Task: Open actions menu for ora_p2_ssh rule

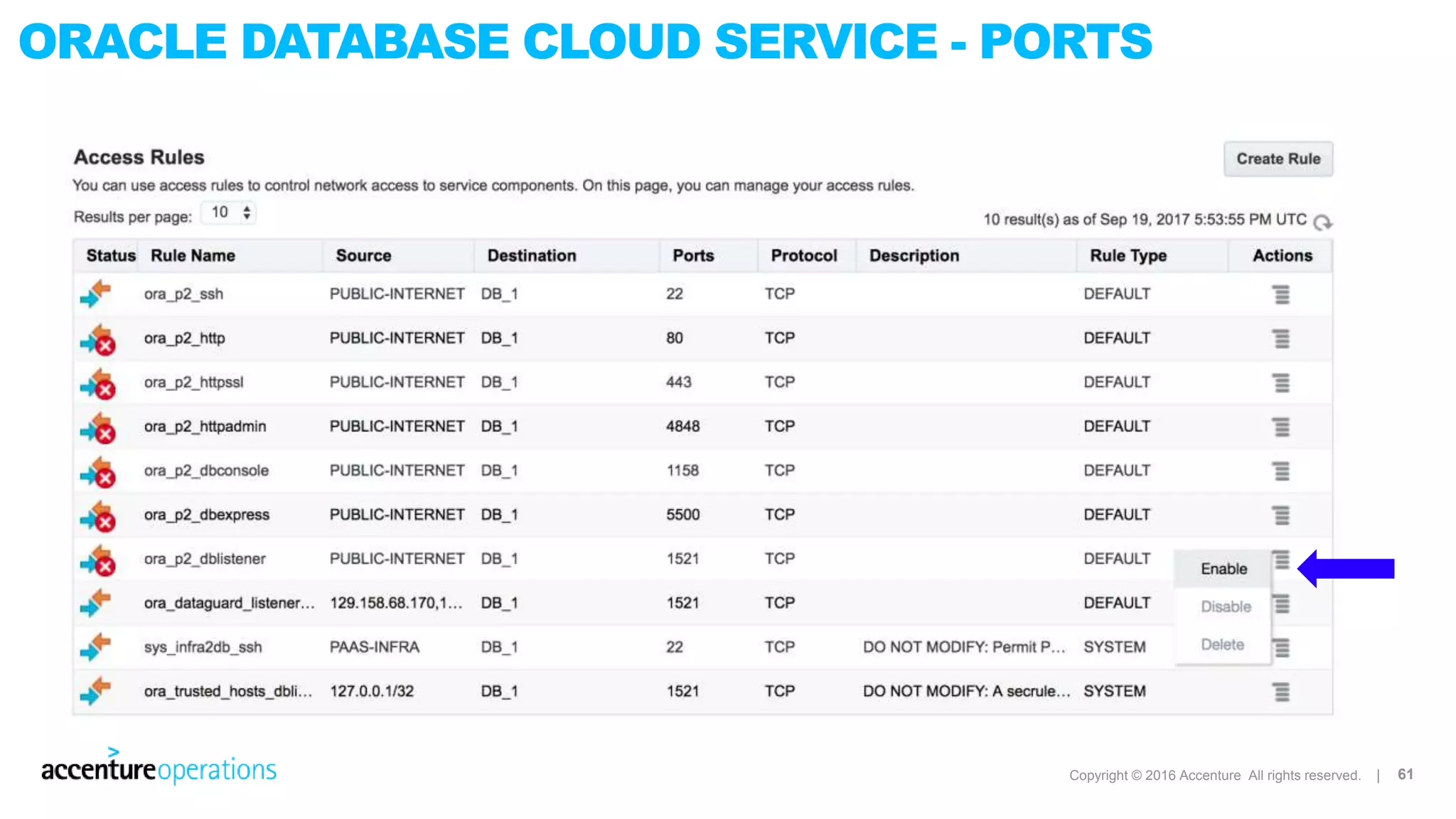Action: (1280, 294)
